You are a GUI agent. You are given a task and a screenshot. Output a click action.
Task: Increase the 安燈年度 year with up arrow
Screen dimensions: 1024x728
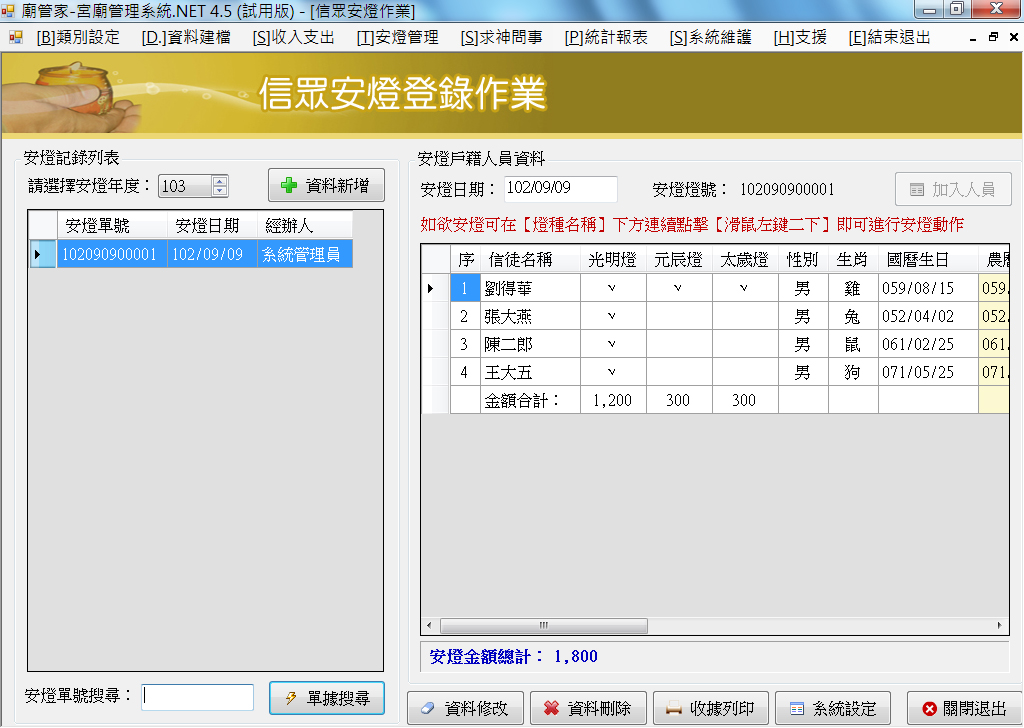click(220, 181)
